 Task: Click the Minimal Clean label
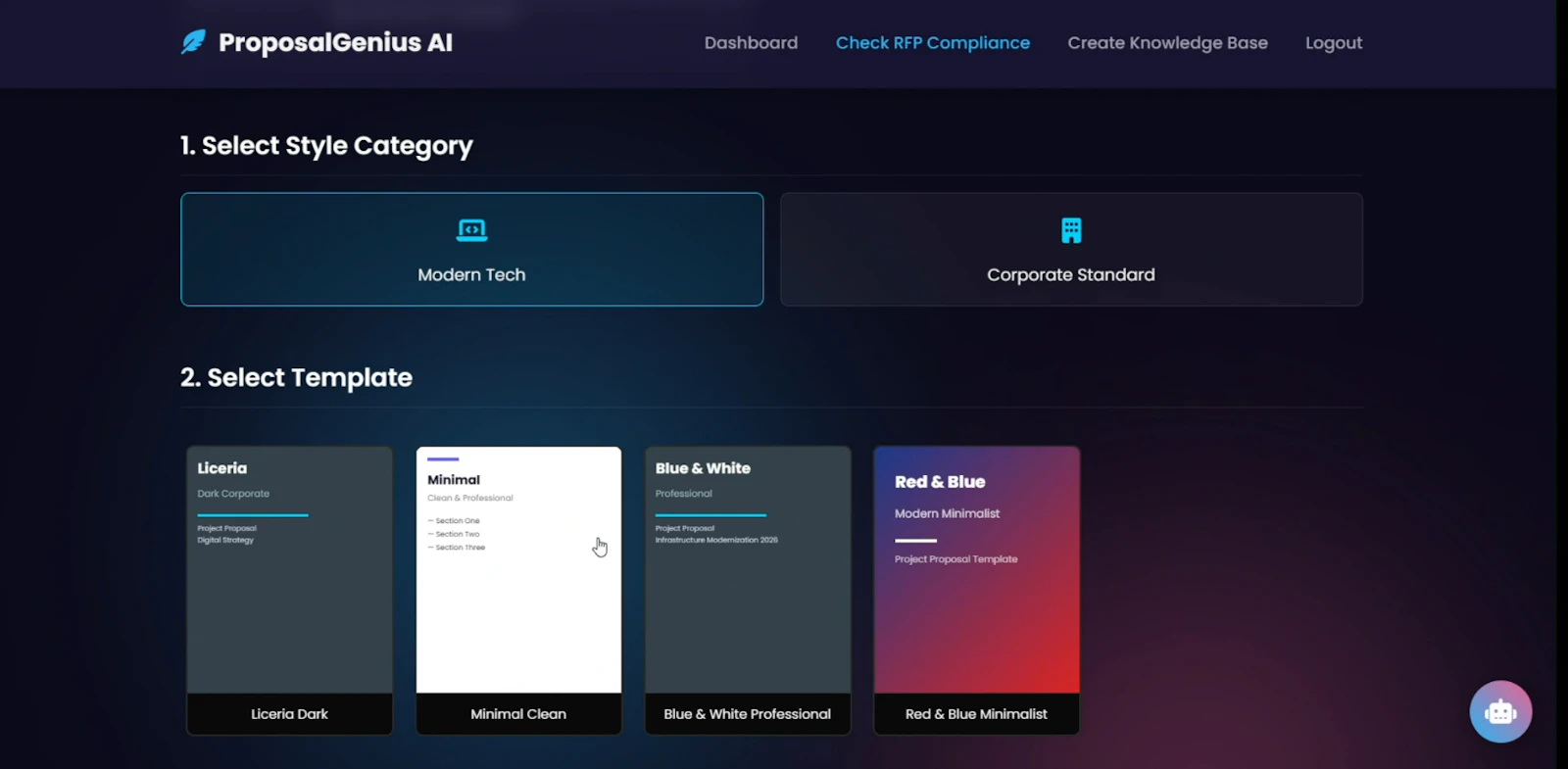pyautogui.click(x=518, y=714)
